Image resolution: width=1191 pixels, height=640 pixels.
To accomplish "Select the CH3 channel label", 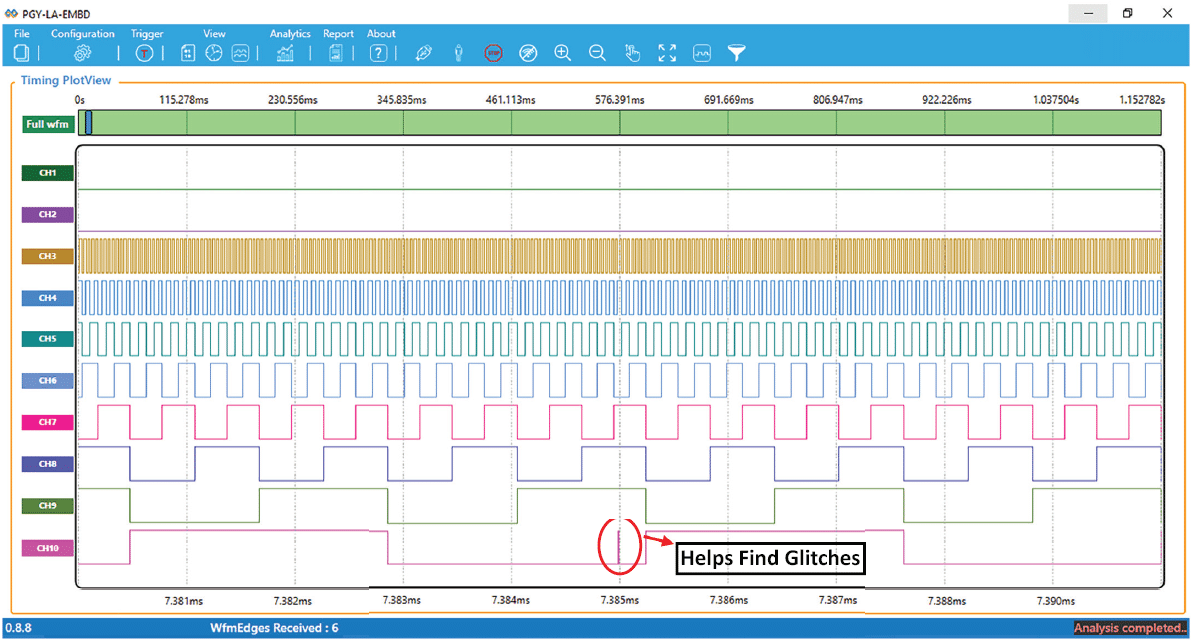I will [48, 257].
